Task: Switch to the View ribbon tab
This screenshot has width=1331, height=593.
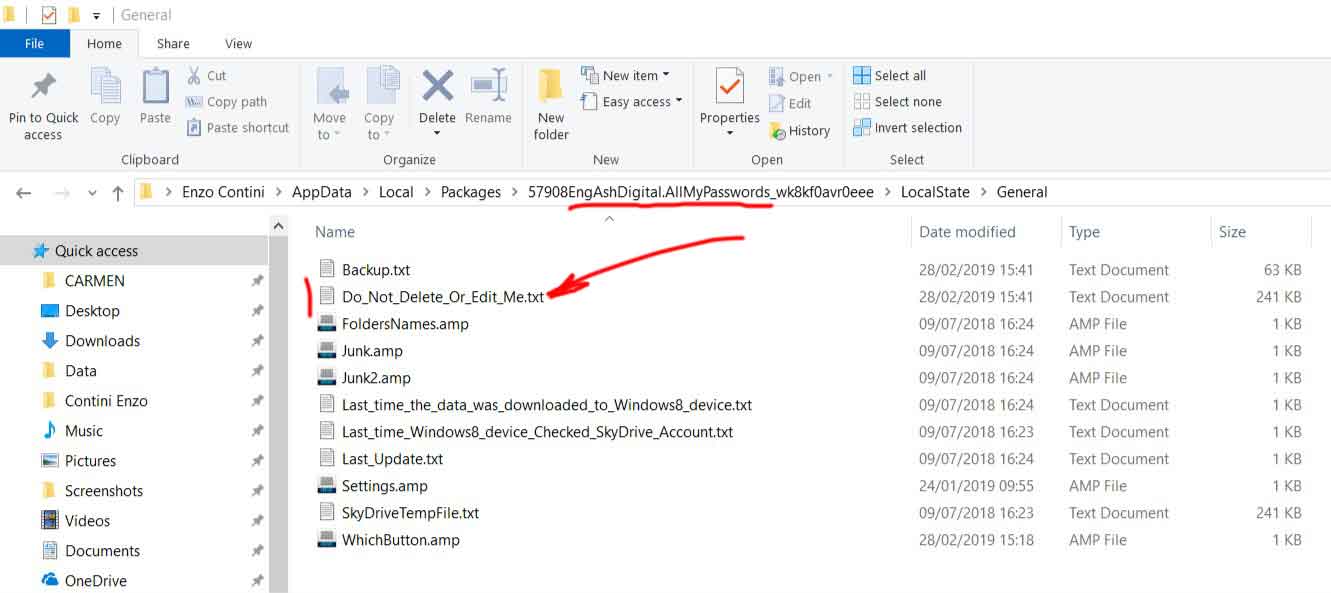Action: click(238, 44)
